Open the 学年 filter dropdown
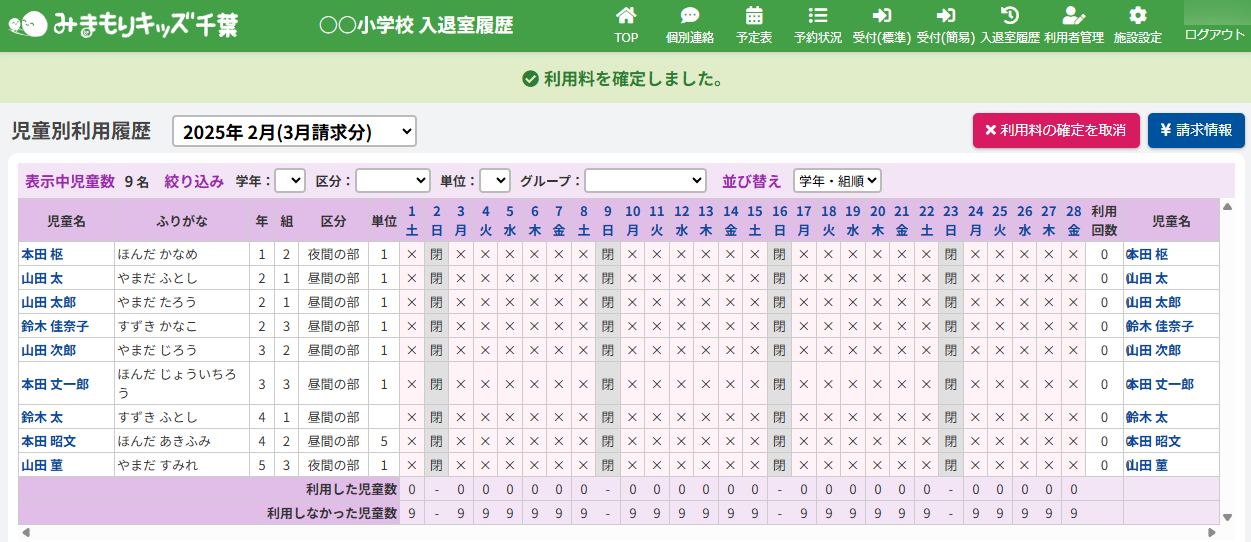The height and width of the screenshot is (542, 1251). tap(290, 181)
